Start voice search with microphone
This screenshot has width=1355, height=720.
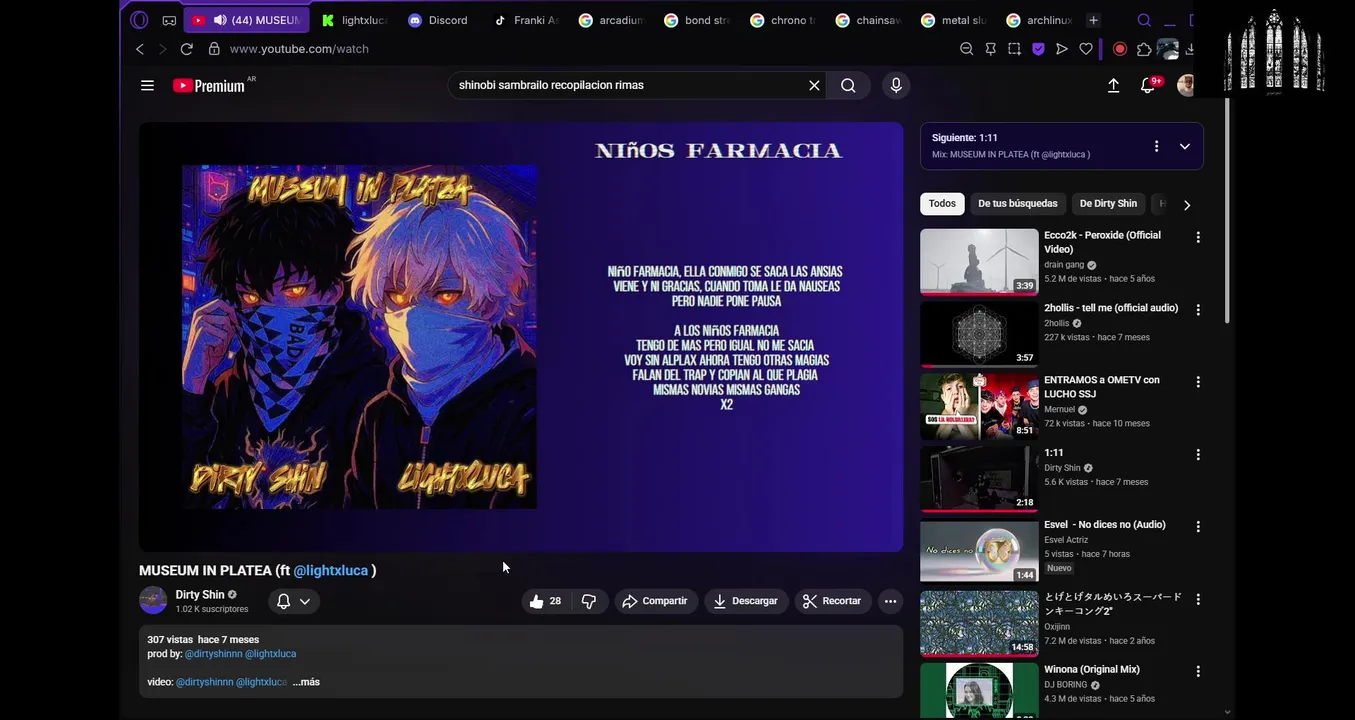point(896,85)
